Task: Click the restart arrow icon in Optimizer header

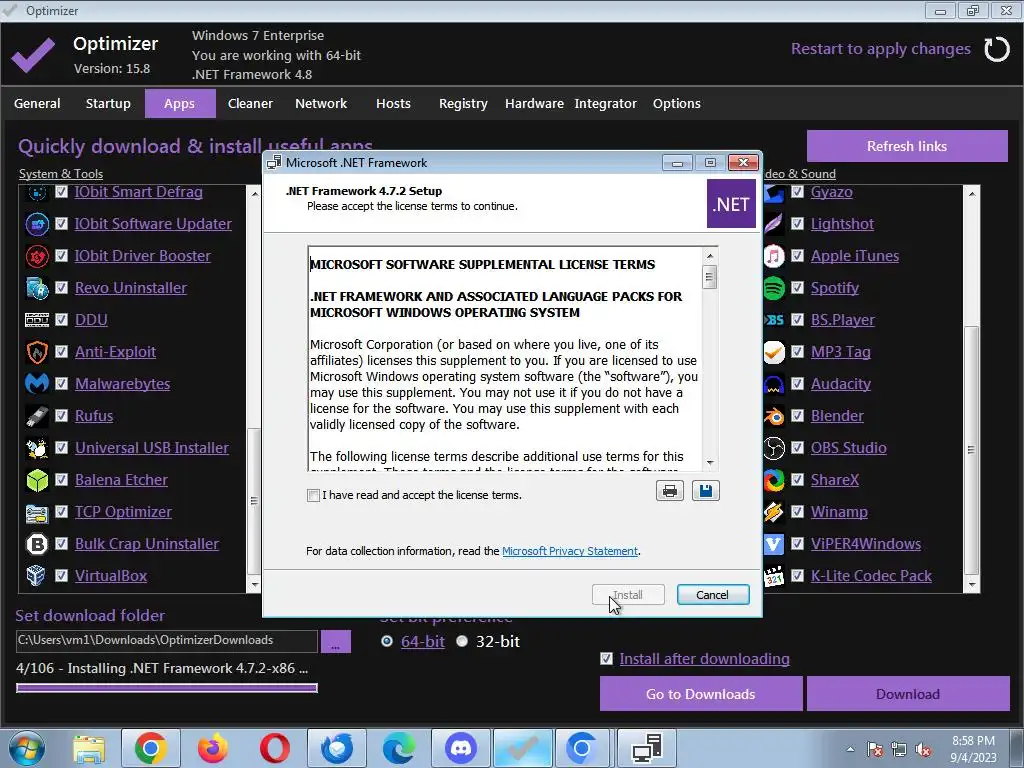Action: point(997,49)
